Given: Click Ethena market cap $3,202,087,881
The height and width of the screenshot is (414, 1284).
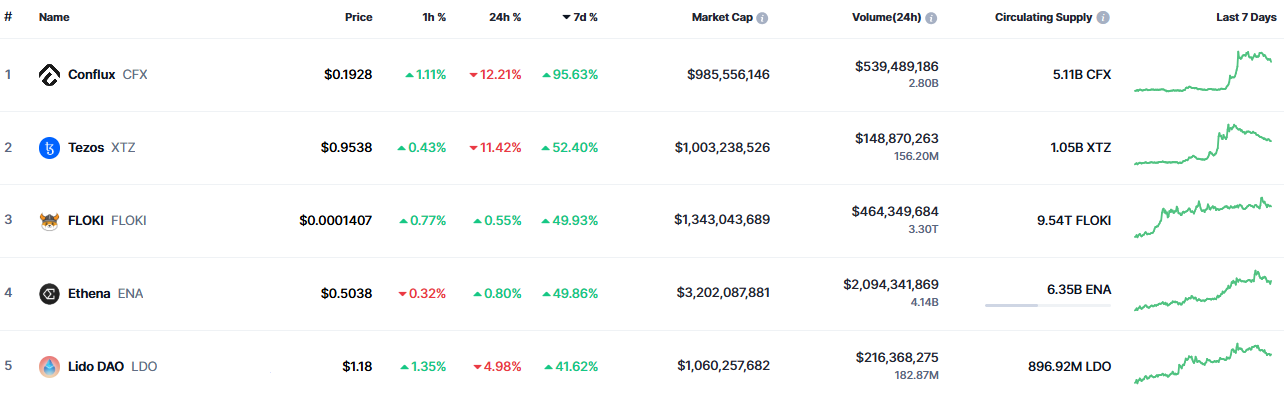Looking at the screenshot, I should pos(723,294).
